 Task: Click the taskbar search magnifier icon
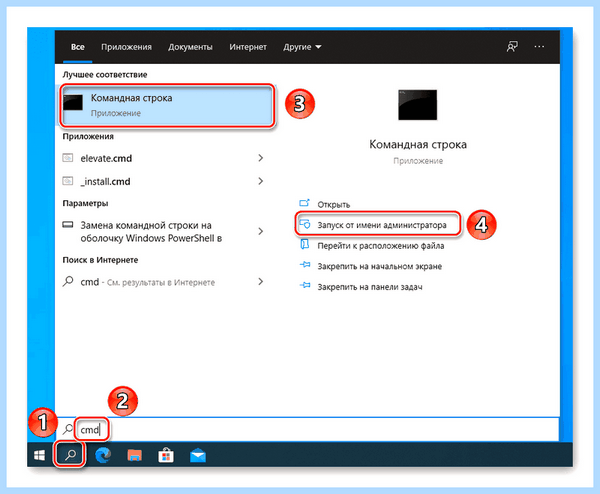pyautogui.click(x=70, y=455)
